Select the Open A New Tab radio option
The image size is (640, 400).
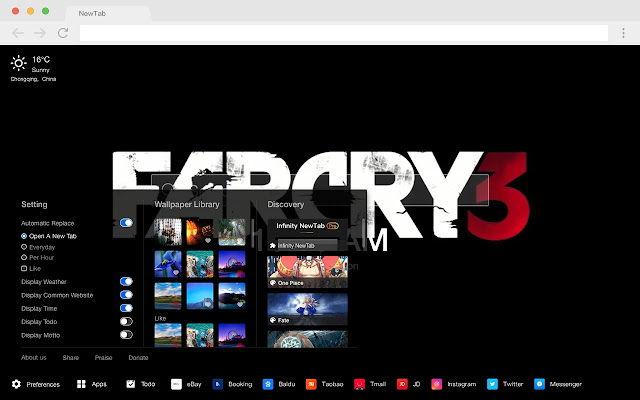(24, 236)
